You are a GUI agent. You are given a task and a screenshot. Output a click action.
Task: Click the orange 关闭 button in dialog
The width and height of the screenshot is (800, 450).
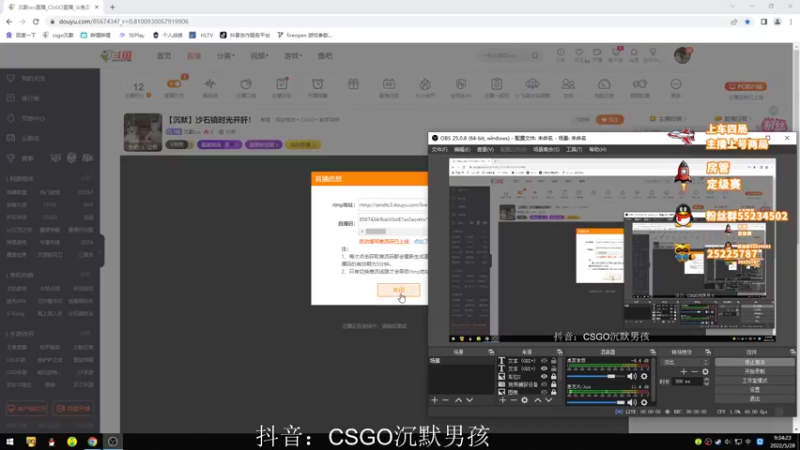(398, 290)
